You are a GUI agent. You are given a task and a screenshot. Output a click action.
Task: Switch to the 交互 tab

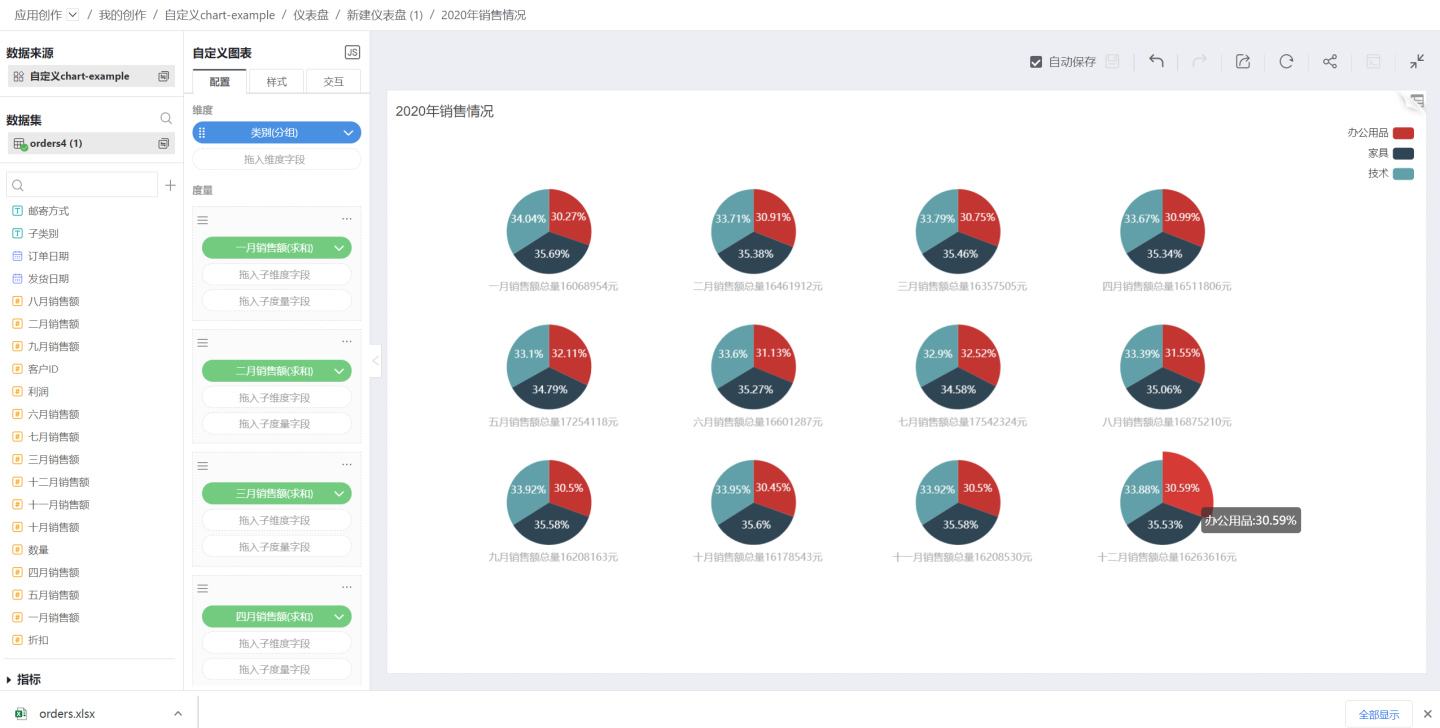coord(333,82)
